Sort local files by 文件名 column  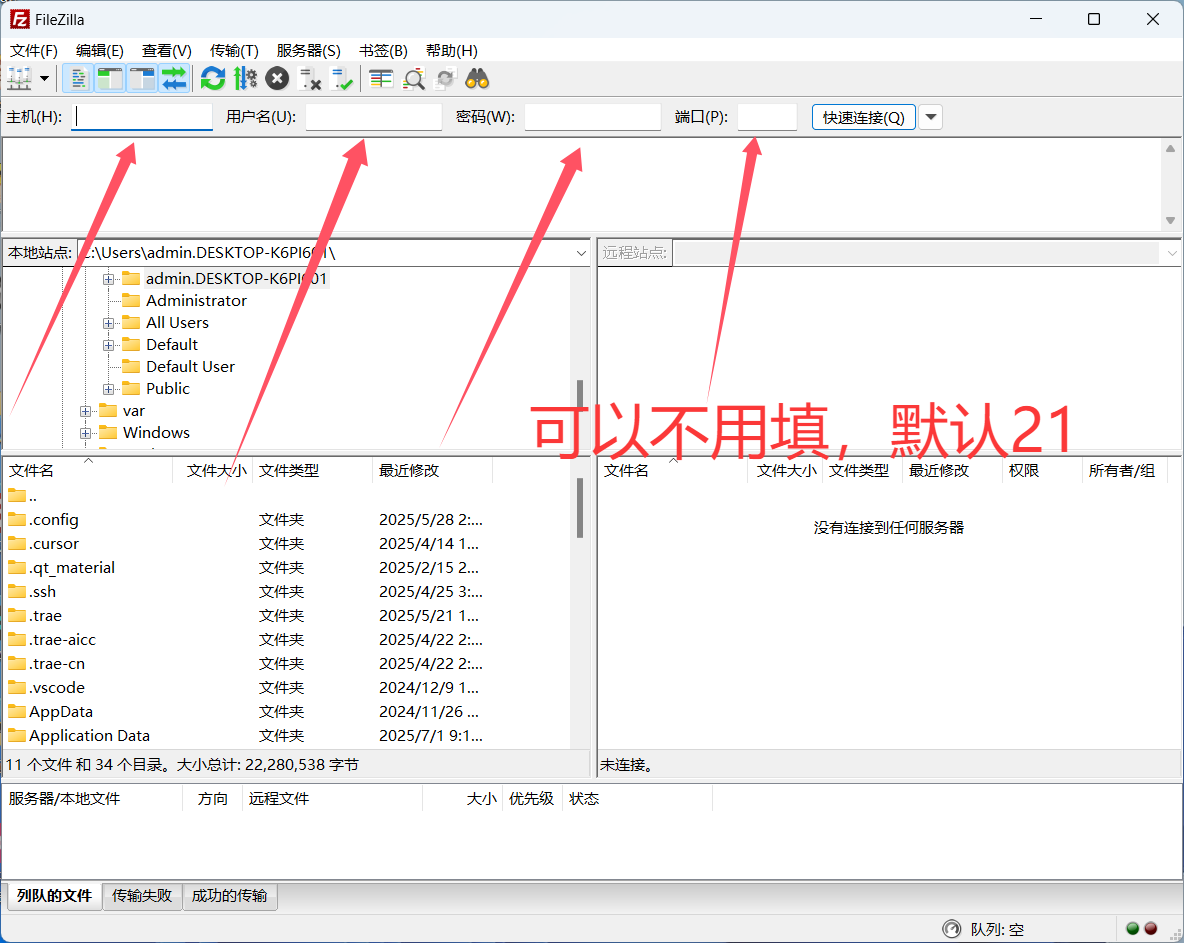[x=88, y=470]
